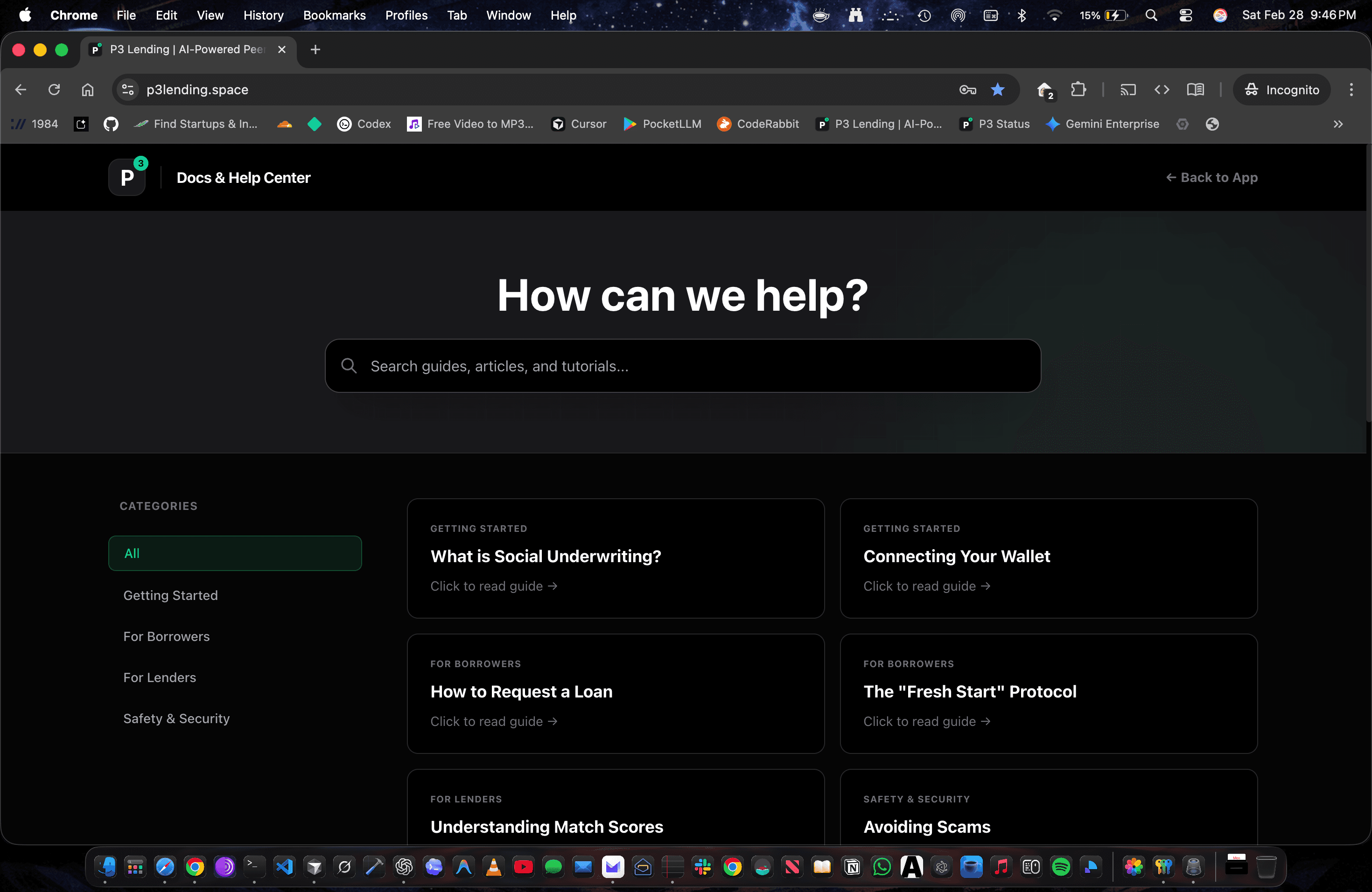The width and height of the screenshot is (1372, 892).
Task: Click the P3 logo in the help center header
Action: click(127, 177)
